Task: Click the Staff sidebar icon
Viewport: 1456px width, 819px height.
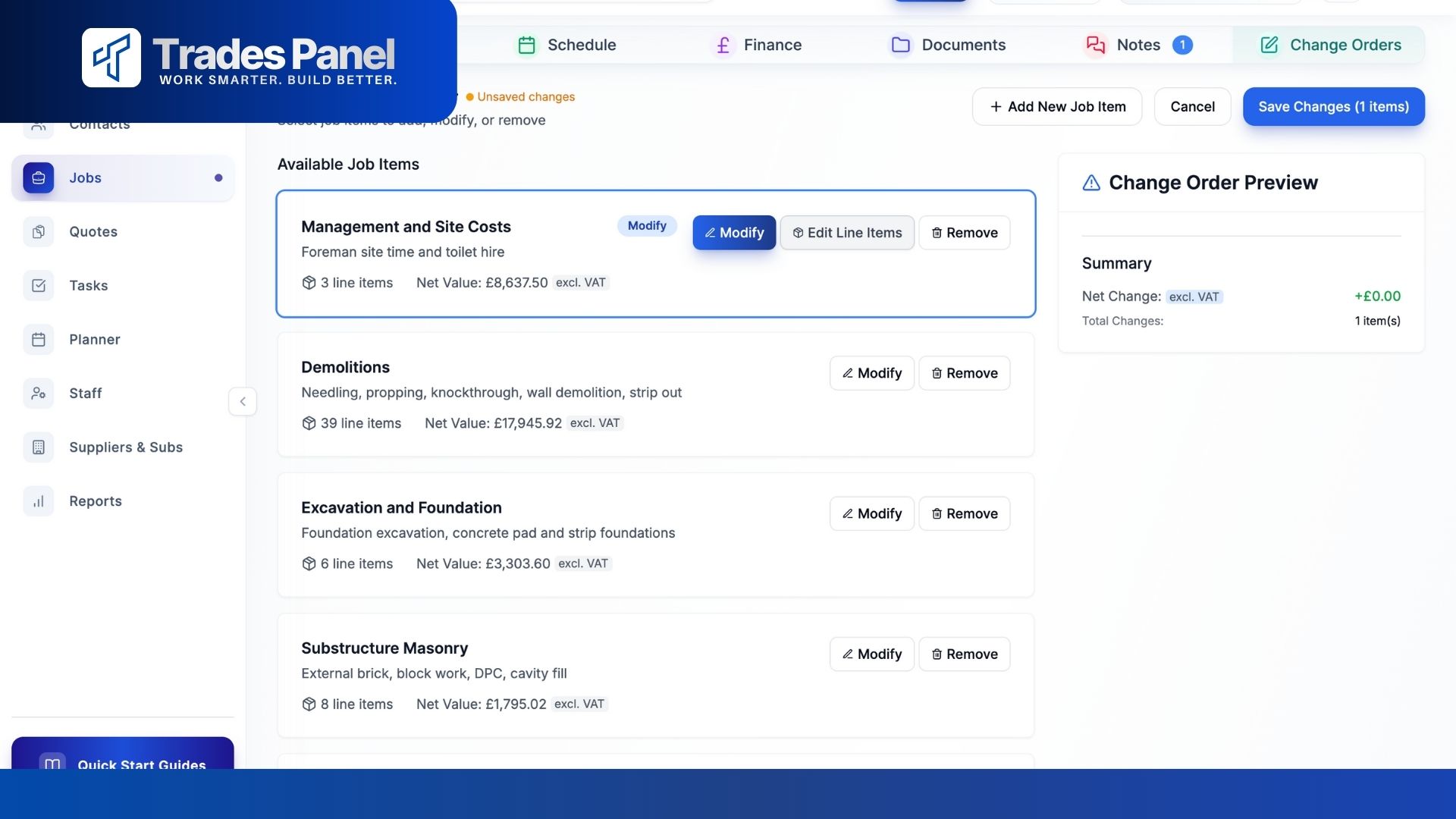Action: (39, 393)
